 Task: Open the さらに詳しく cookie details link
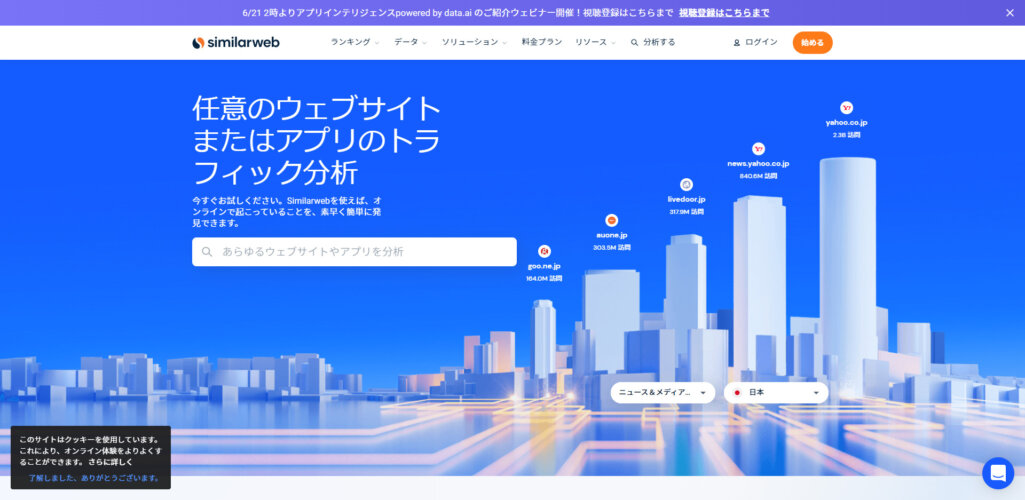[x=110, y=462]
